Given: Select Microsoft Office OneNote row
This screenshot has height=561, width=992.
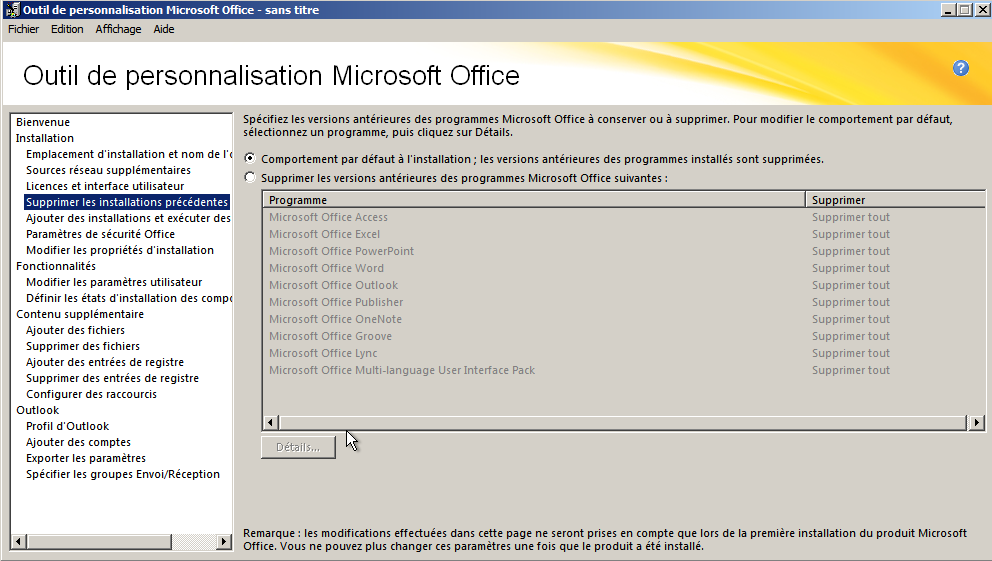Looking at the screenshot, I should [624, 319].
